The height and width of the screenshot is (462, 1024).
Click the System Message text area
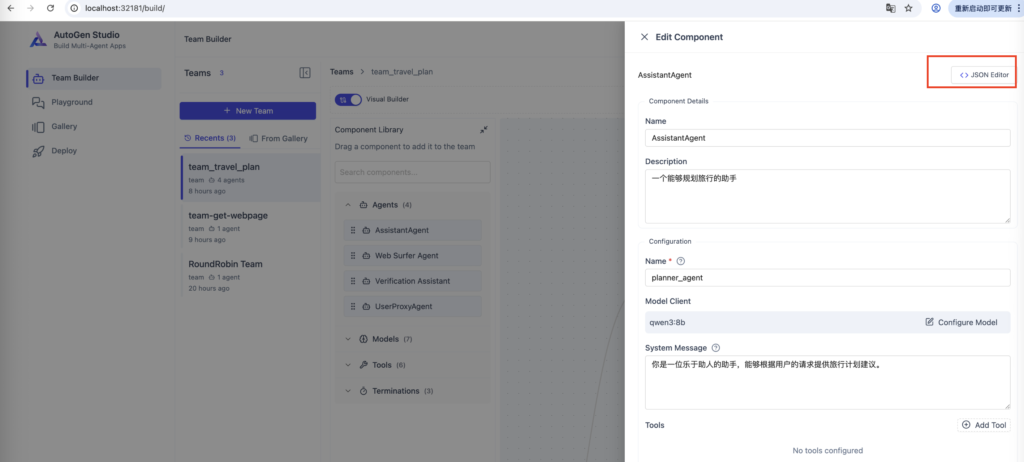click(827, 382)
